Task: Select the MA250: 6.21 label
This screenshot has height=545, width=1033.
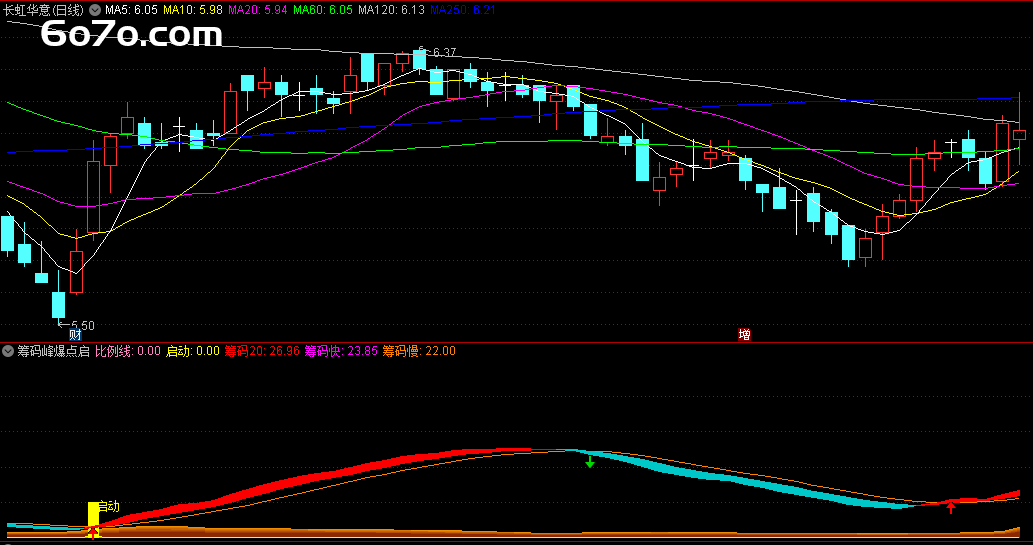Action: (x=462, y=10)
